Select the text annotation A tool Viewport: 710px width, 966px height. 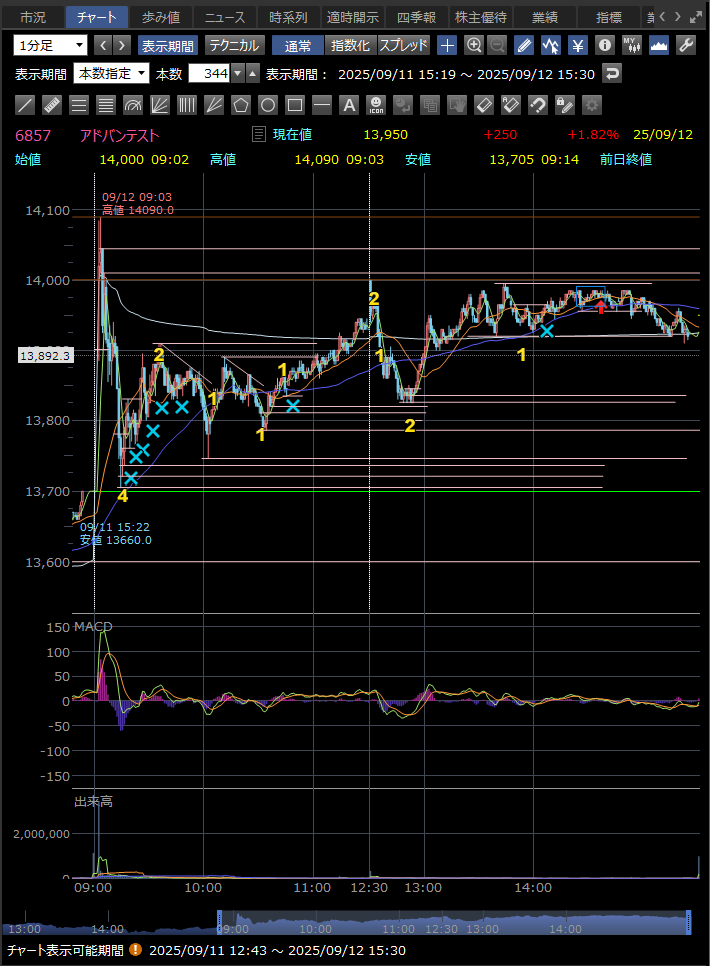click(x=349, y=105)
